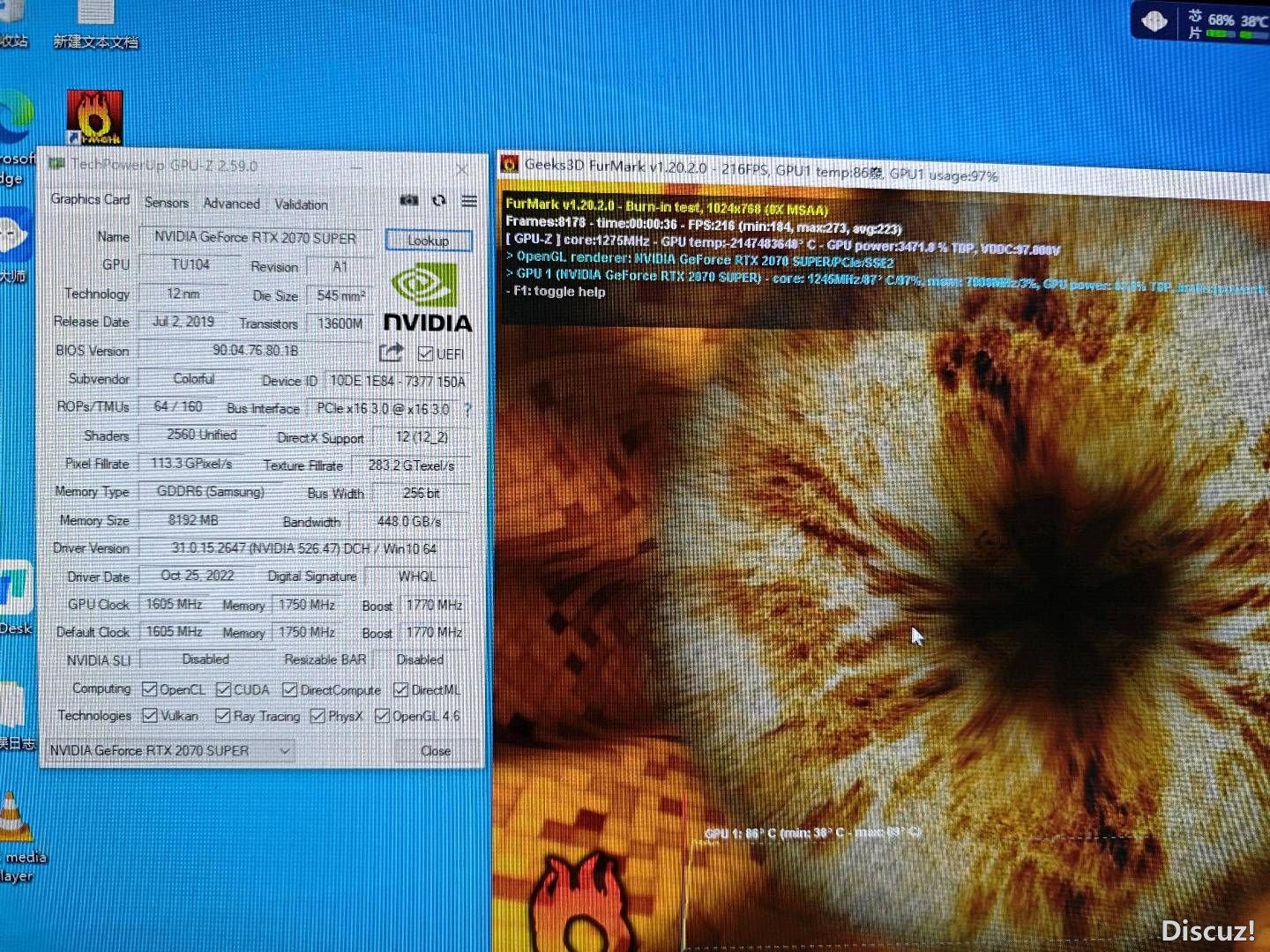Screen dimensions: 1270x952
Task: Switch to the Sensors tab
Action: point(167,203)
